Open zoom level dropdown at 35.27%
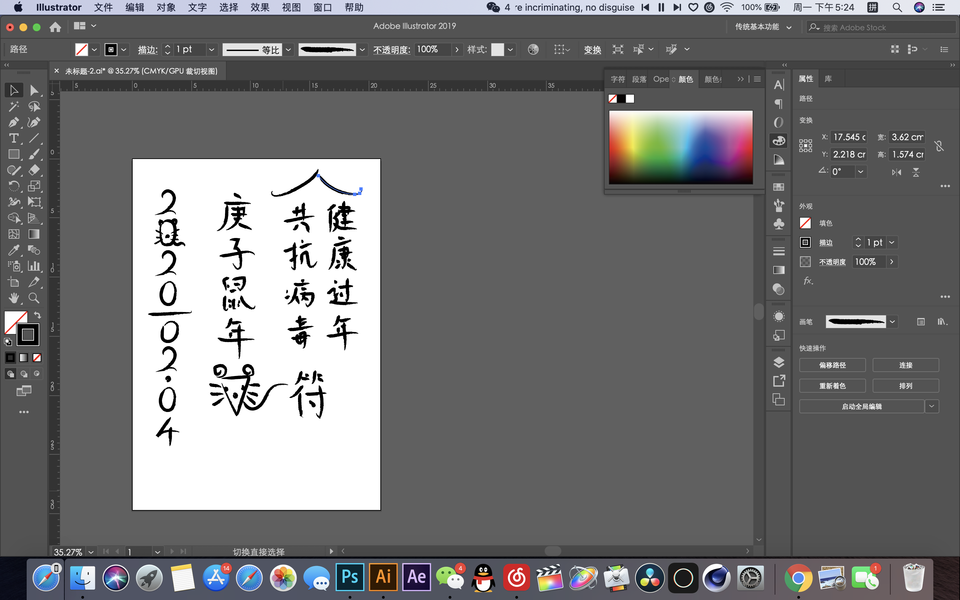 91,552
